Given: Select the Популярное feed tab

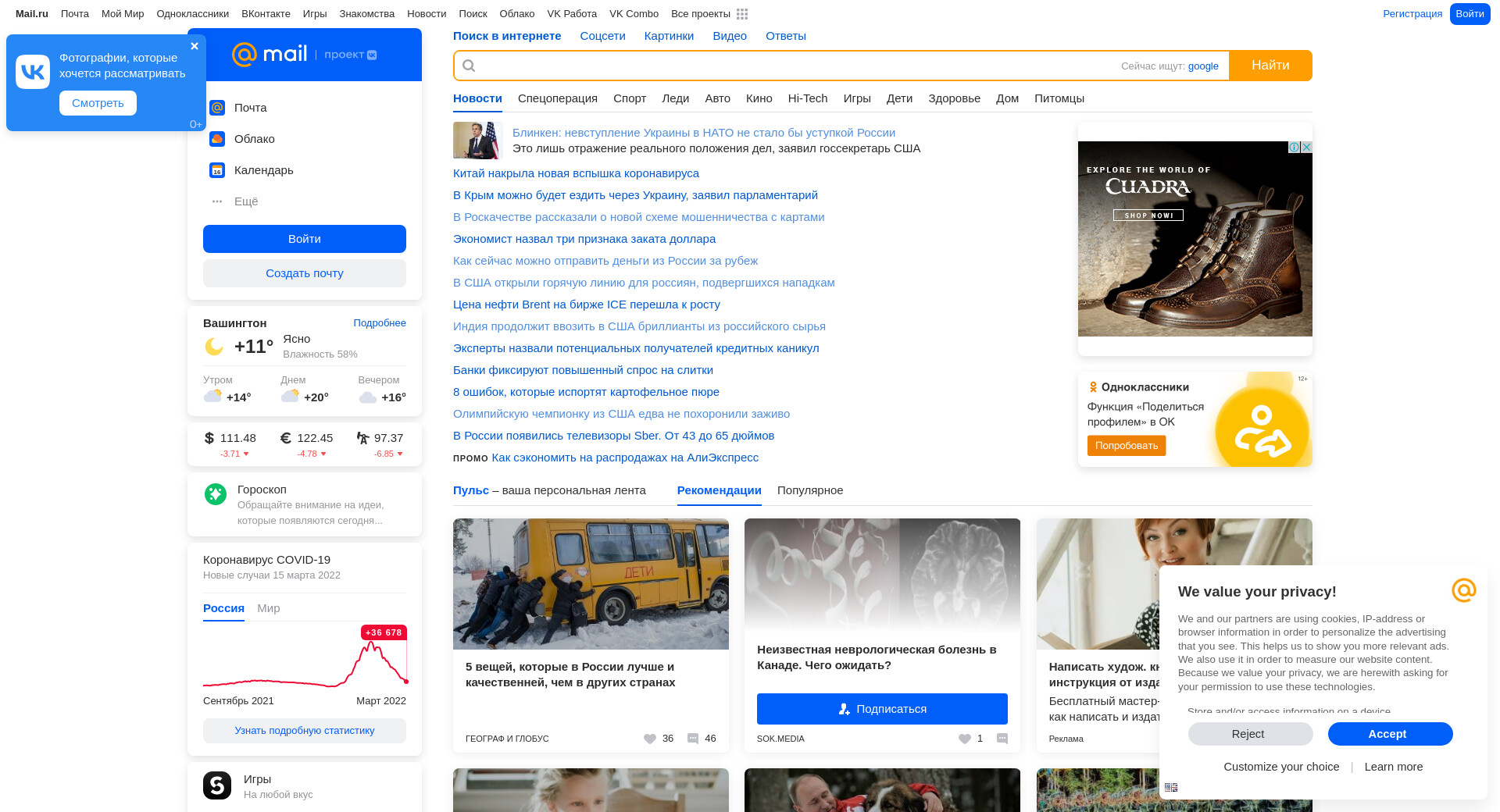Looking at the screenshot, I should (x=810, y=490).
